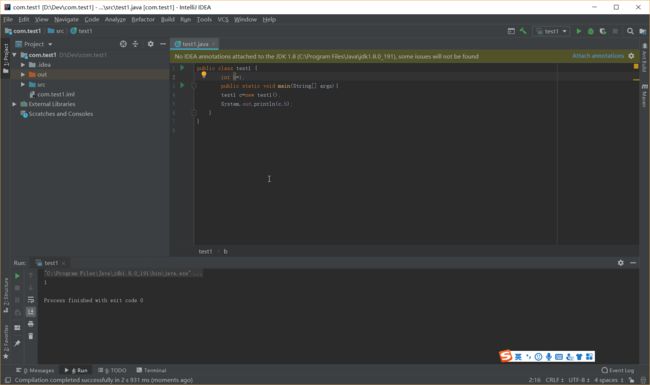Close the test1.java editor tab
Viewport: 650px width, 385px height.
pyautogui.click(x=213, y=44)
